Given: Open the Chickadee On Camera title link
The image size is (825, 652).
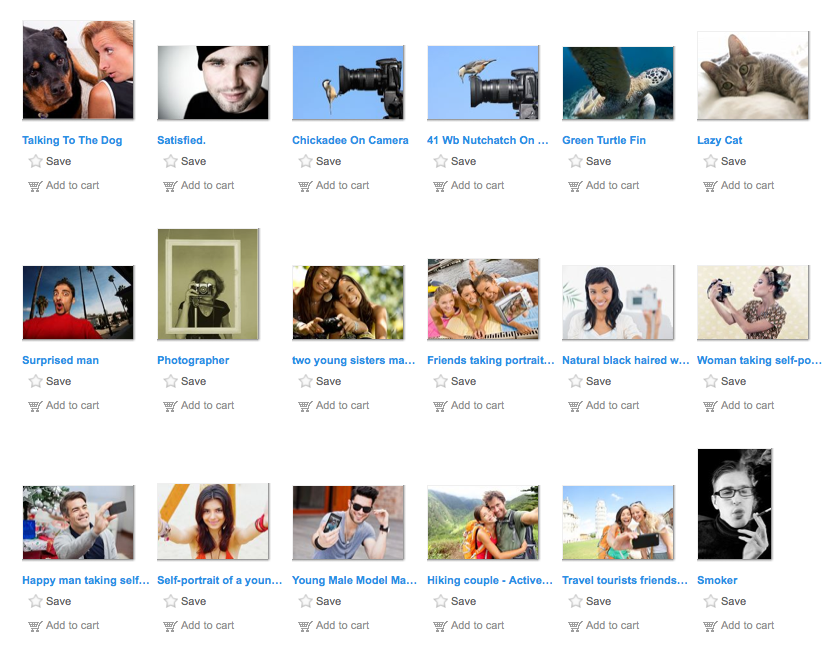Looking at the screenshot, I should (x=350, y=141).
